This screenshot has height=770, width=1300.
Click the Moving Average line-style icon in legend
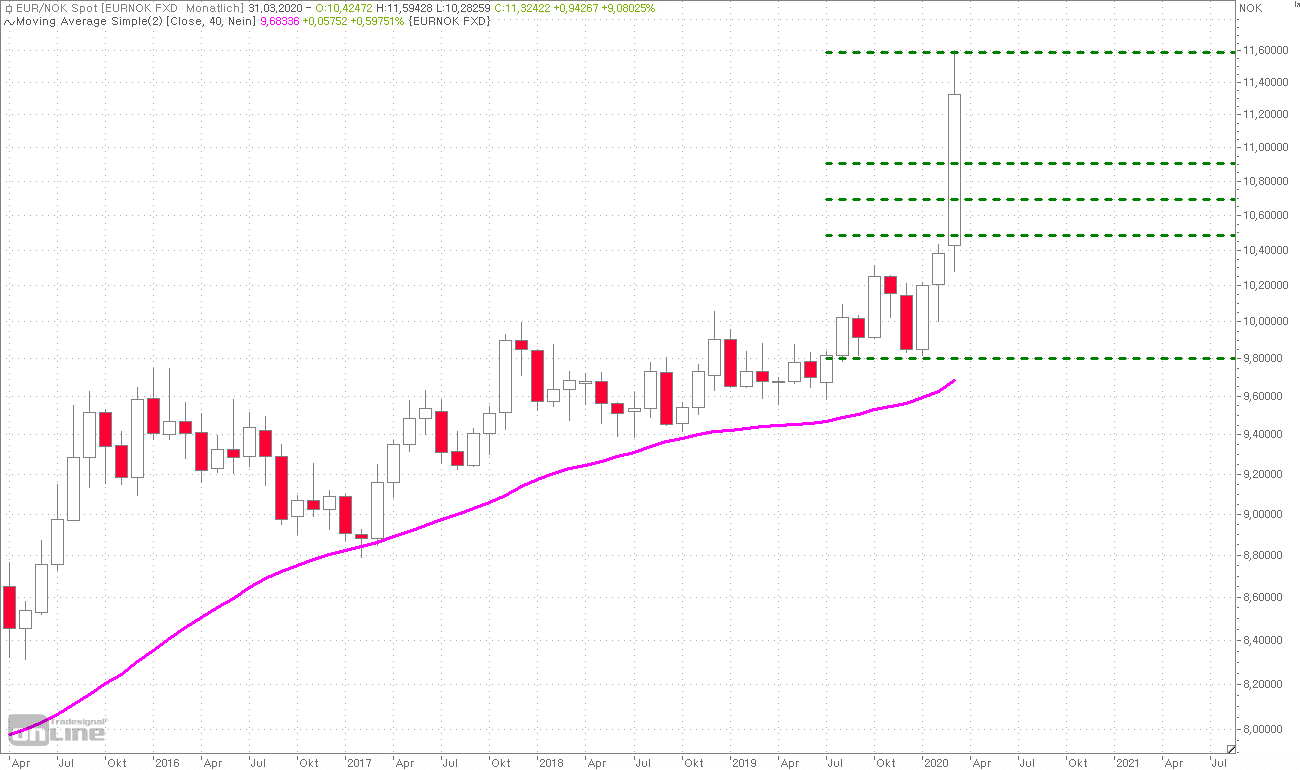[x=8, y=21]
